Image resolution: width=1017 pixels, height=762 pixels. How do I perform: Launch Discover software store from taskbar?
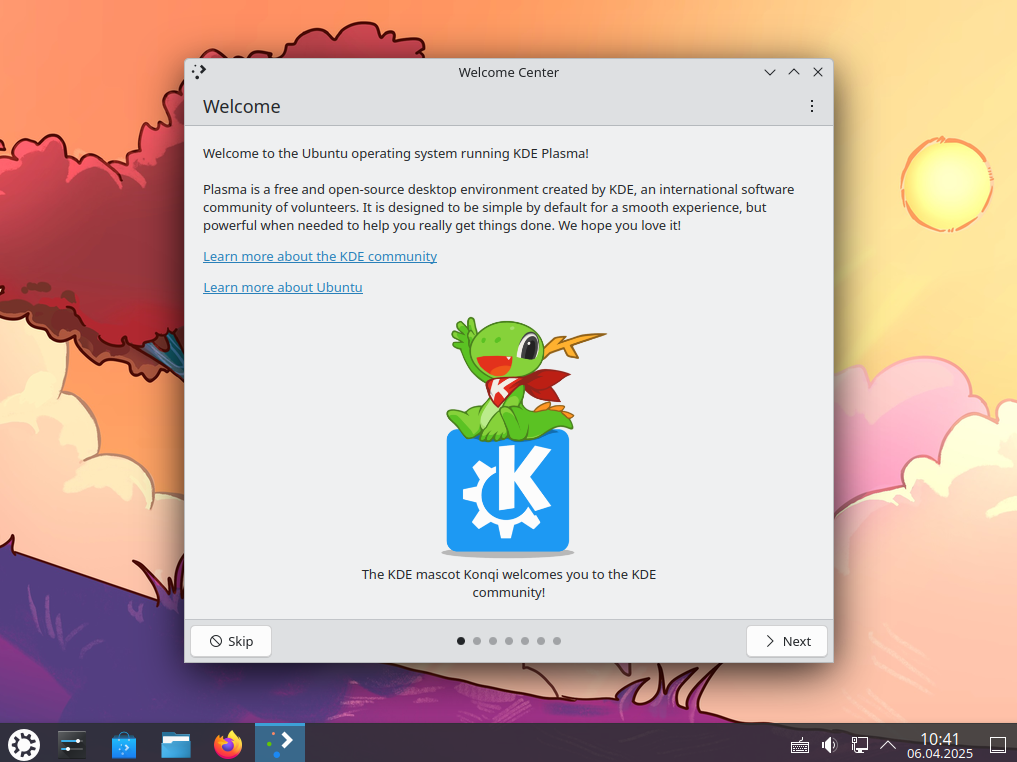pyautogui.click(x=124, y=744)
